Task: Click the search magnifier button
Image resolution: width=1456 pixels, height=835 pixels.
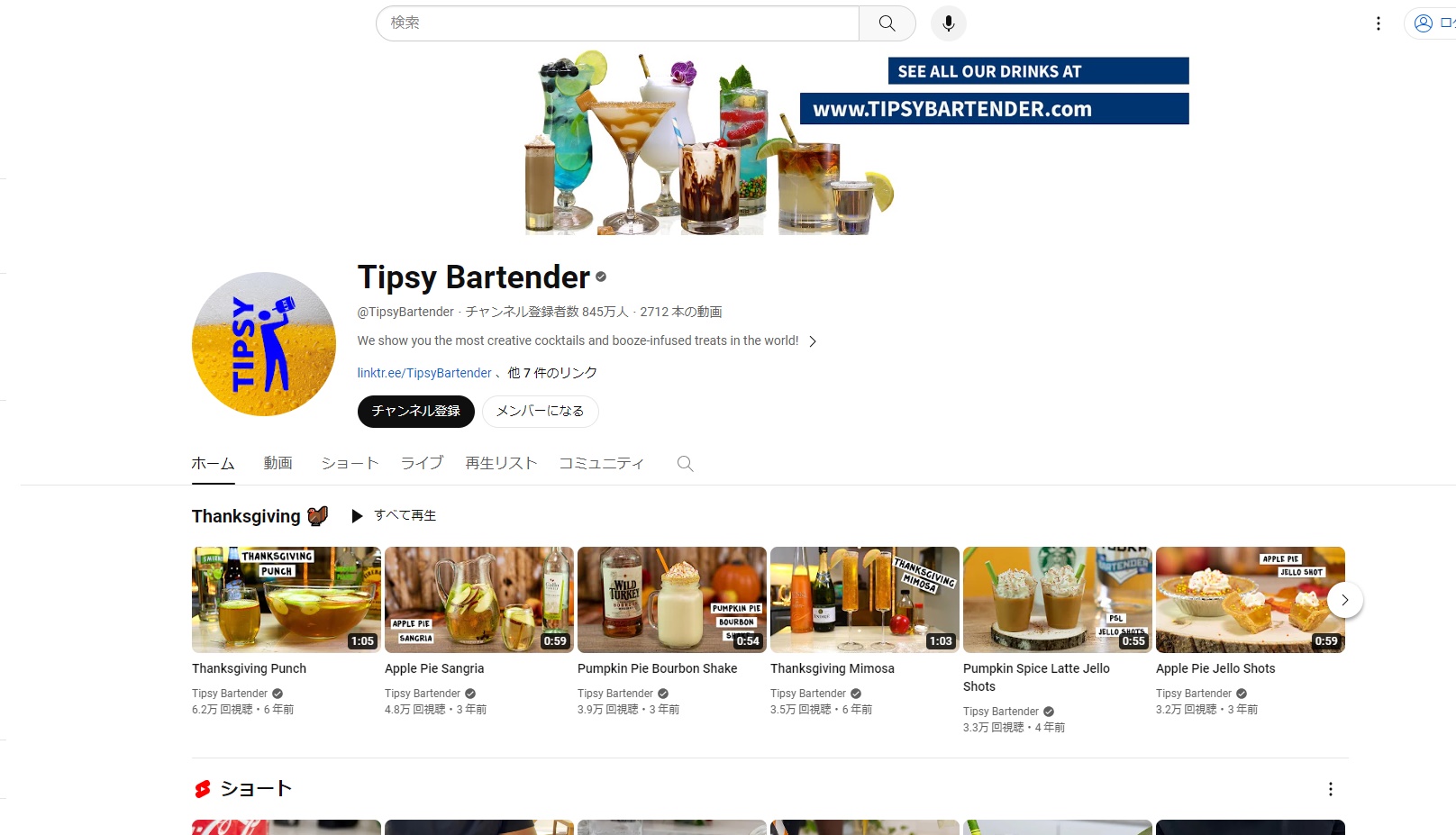Action: click(x=887, y=23)
